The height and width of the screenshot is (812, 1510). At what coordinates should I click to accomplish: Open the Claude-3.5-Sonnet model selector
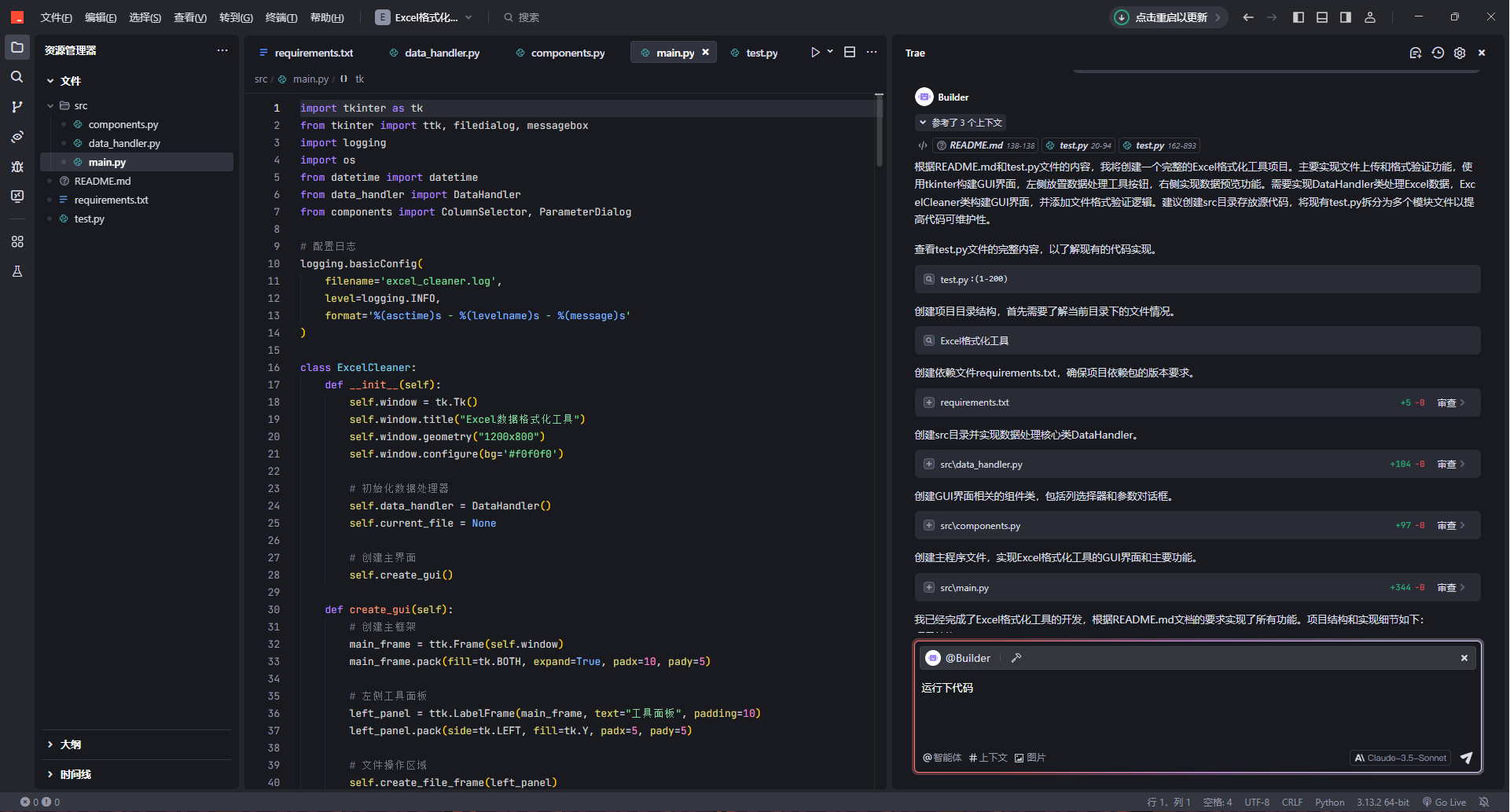pos(1400,758)
